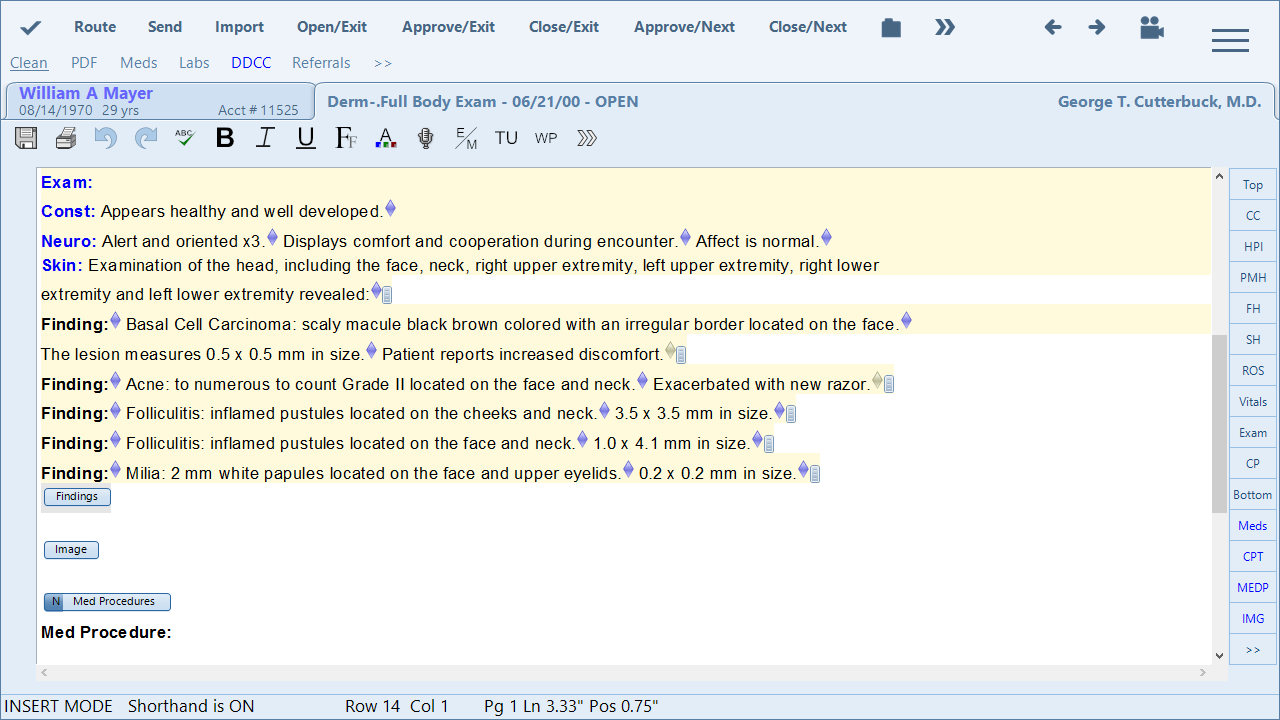Toggle italic formatting
This screenshot has width=1280, height=720.
[265, 138]
